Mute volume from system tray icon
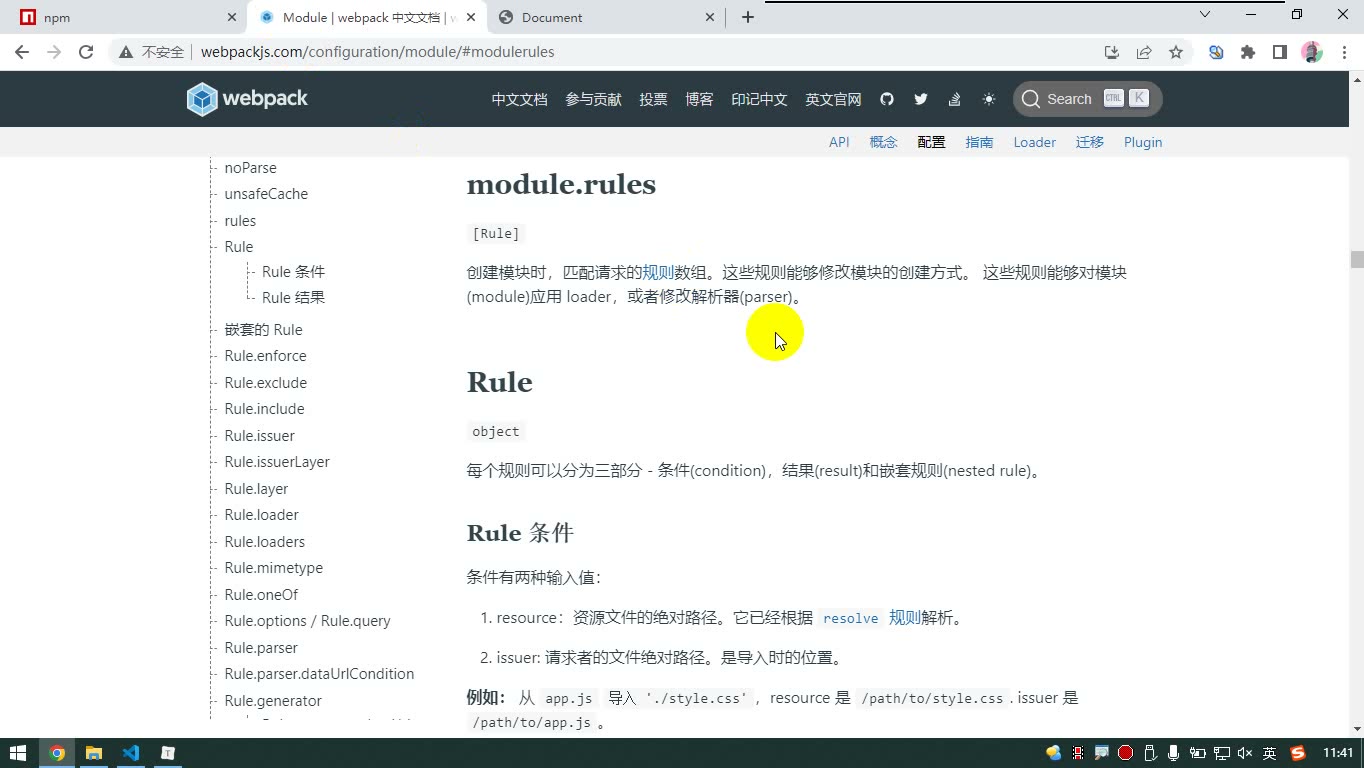This screenshot has height=768, width=1364. pos(1245,753)
